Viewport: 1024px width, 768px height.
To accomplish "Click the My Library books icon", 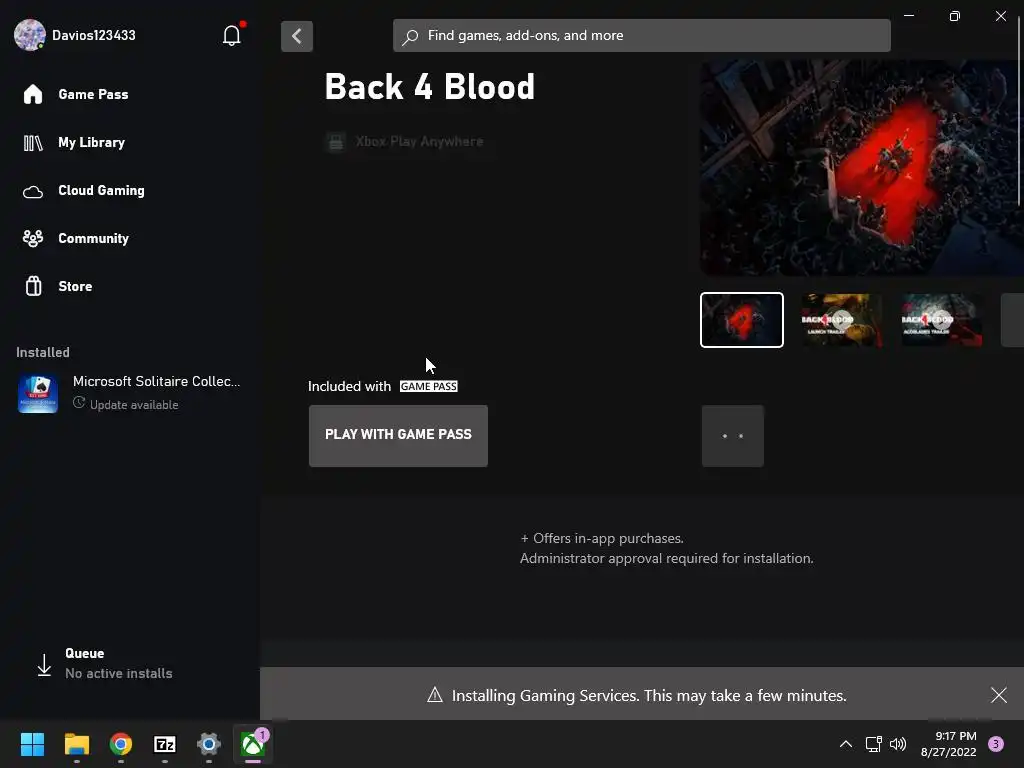I will click(33, 142).
